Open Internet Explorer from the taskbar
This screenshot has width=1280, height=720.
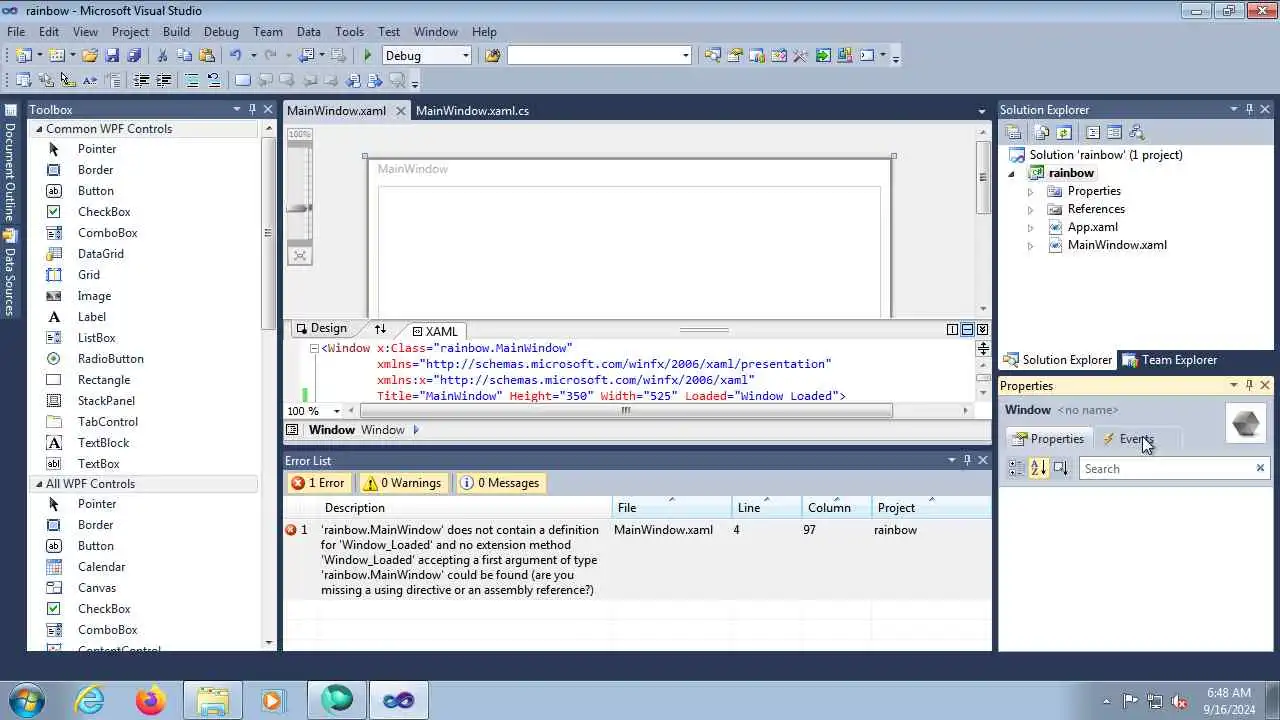[x=91, y=700]
